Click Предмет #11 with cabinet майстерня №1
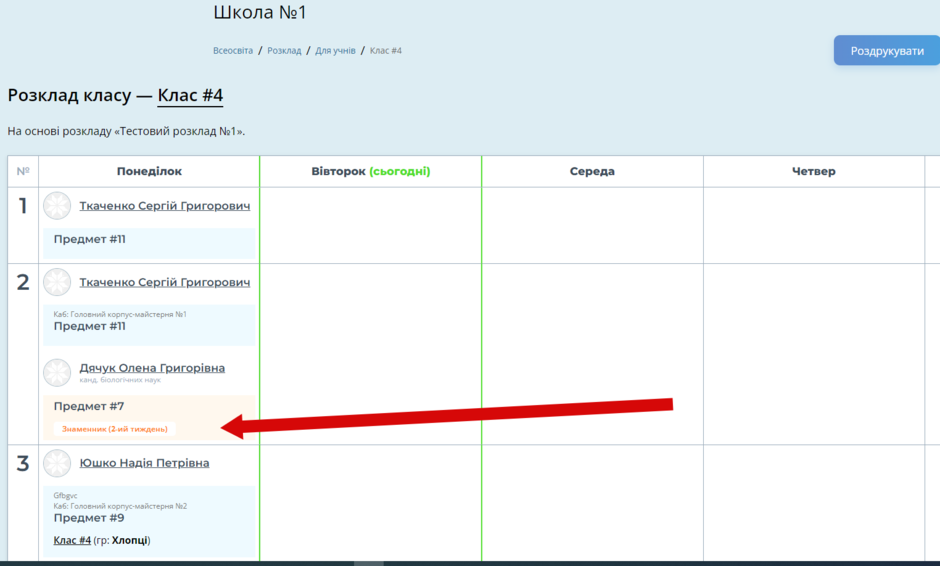 click(x=89, y=326)
